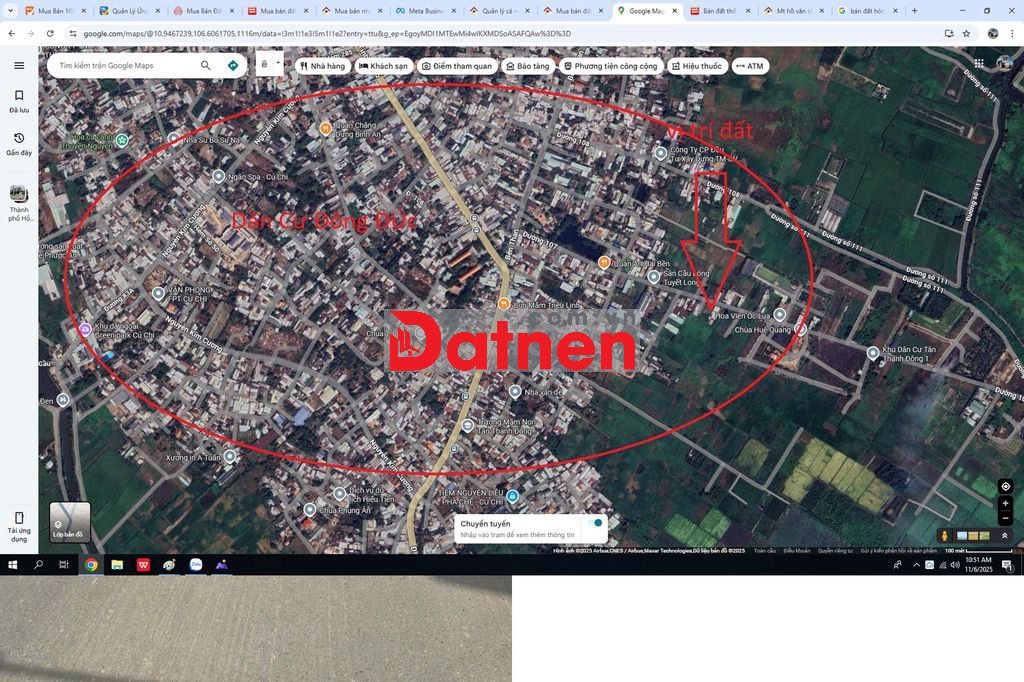
Task: Open the Đã lưu saved places
Action: 19,101
